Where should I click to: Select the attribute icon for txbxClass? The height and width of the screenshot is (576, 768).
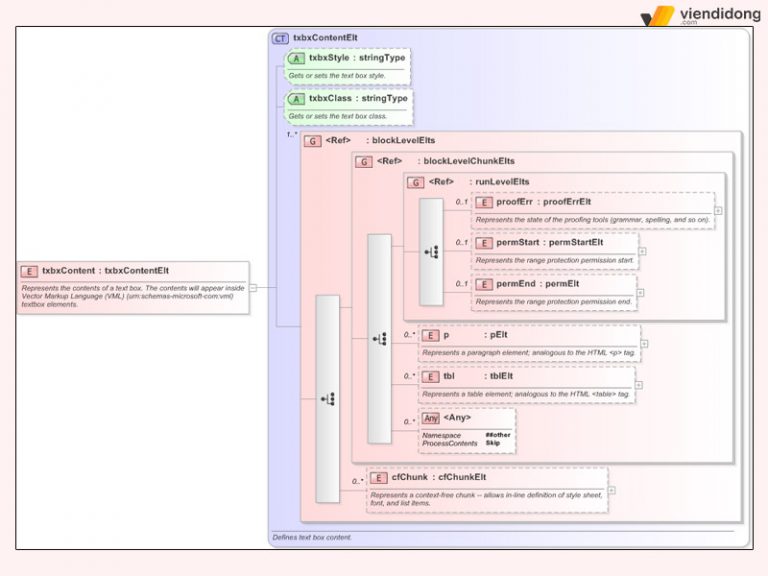297,99
